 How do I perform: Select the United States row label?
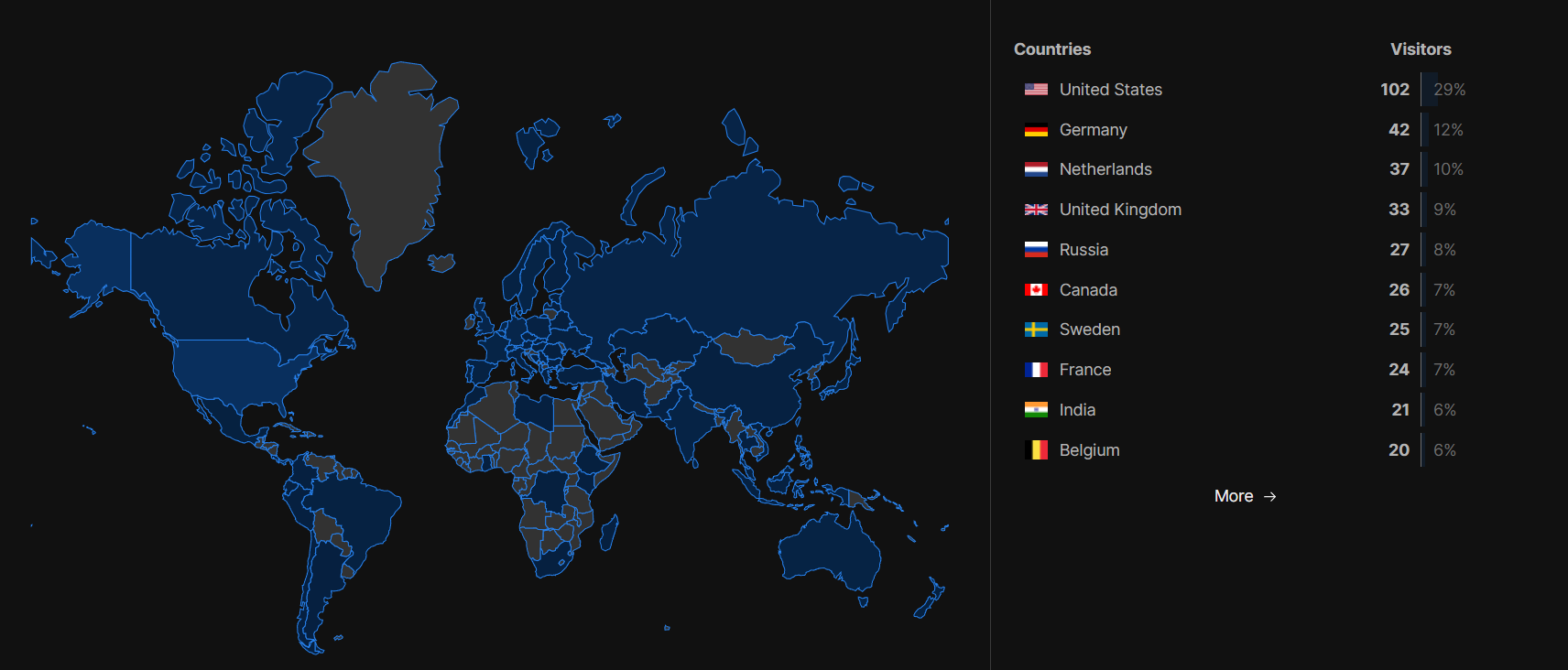pyautogui.click(x=1111, y=90)
